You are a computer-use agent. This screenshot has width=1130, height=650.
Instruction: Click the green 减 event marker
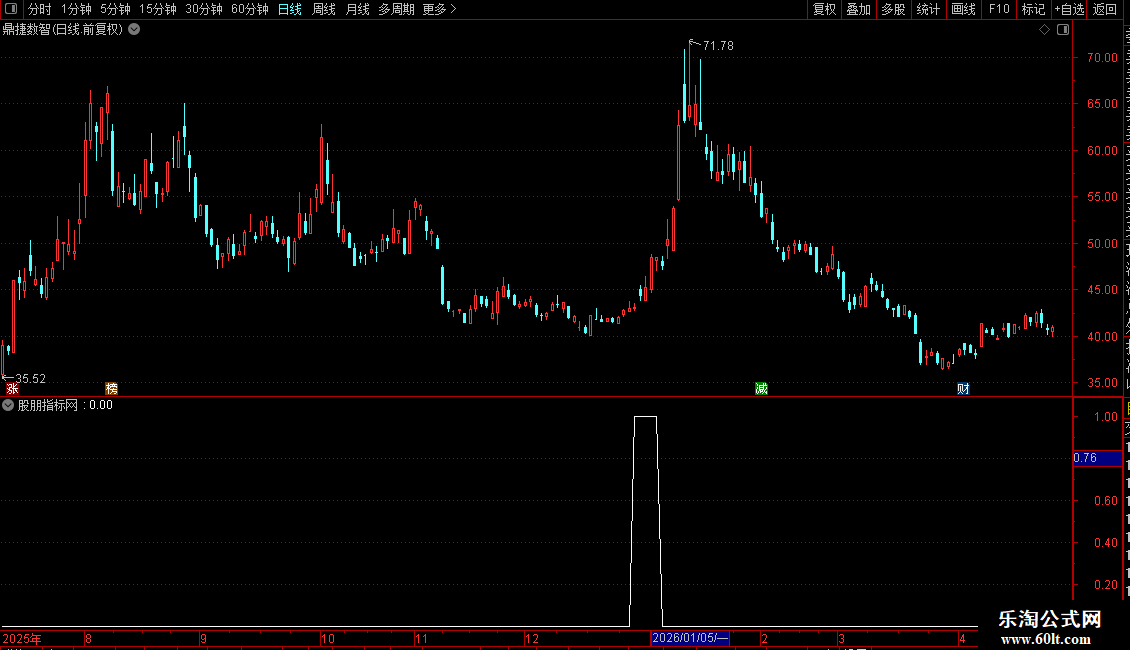point(761,389)
